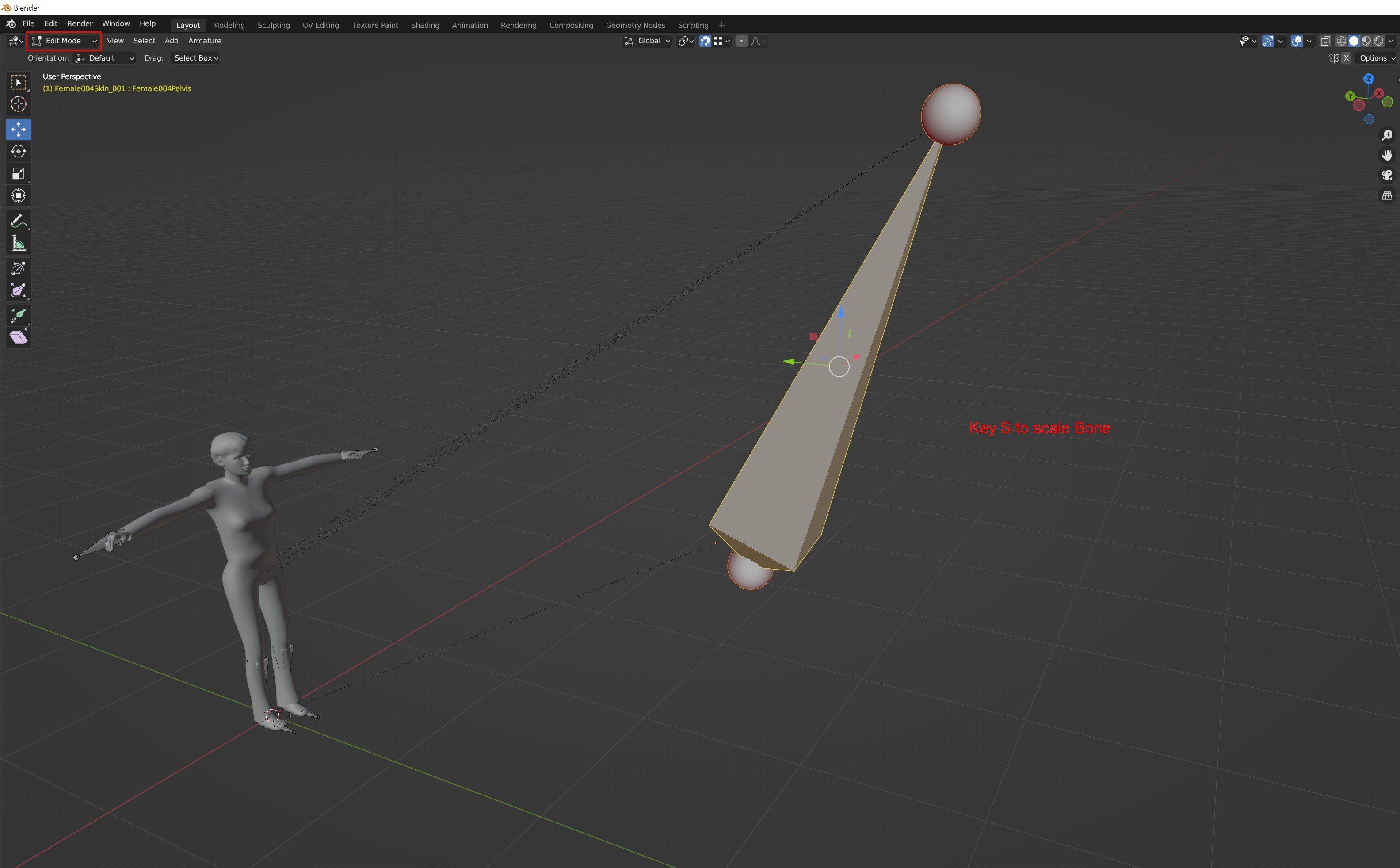Switch to Wireframe viewport shading

[1341, 41]
